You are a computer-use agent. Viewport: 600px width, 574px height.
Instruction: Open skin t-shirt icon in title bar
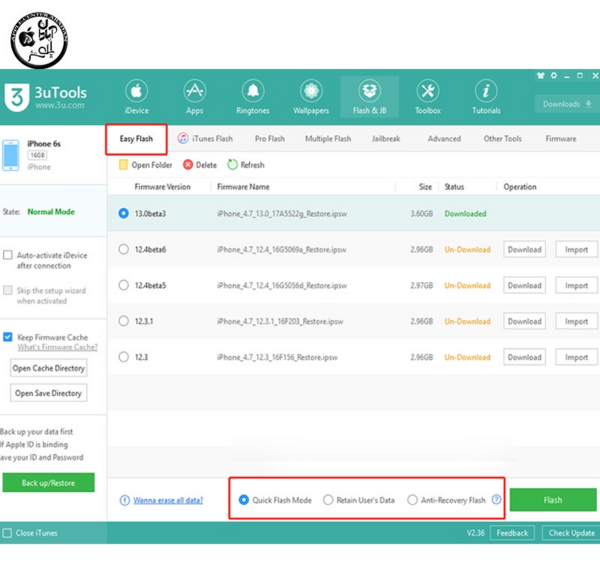click(541, 75)
